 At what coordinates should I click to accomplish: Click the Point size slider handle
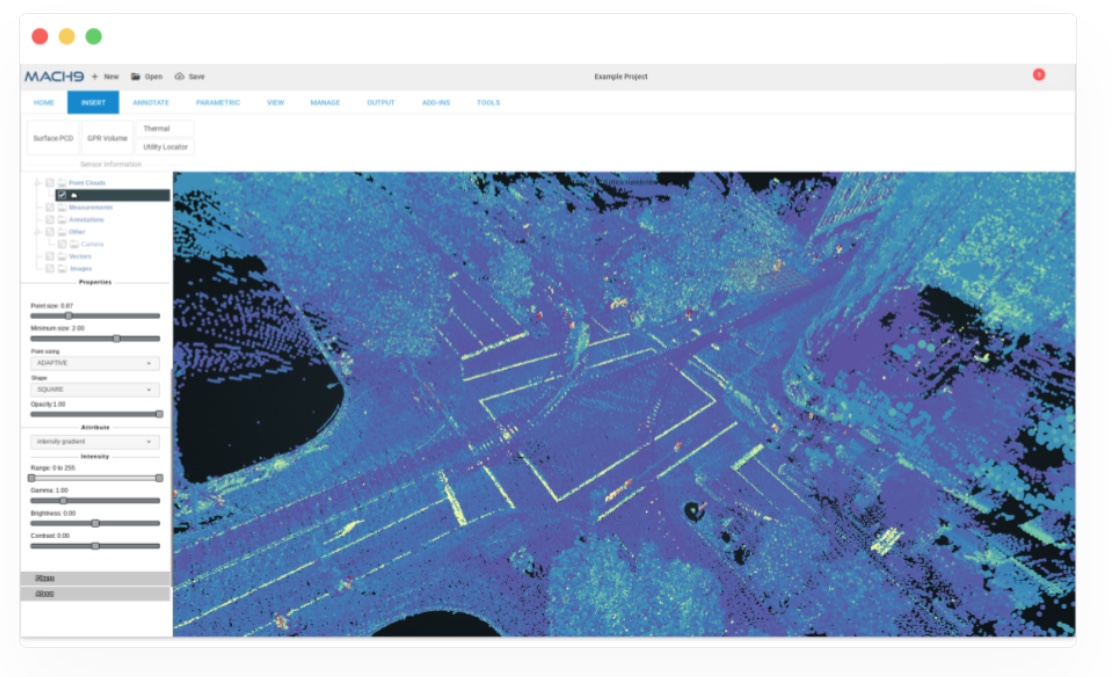(69, 315)
